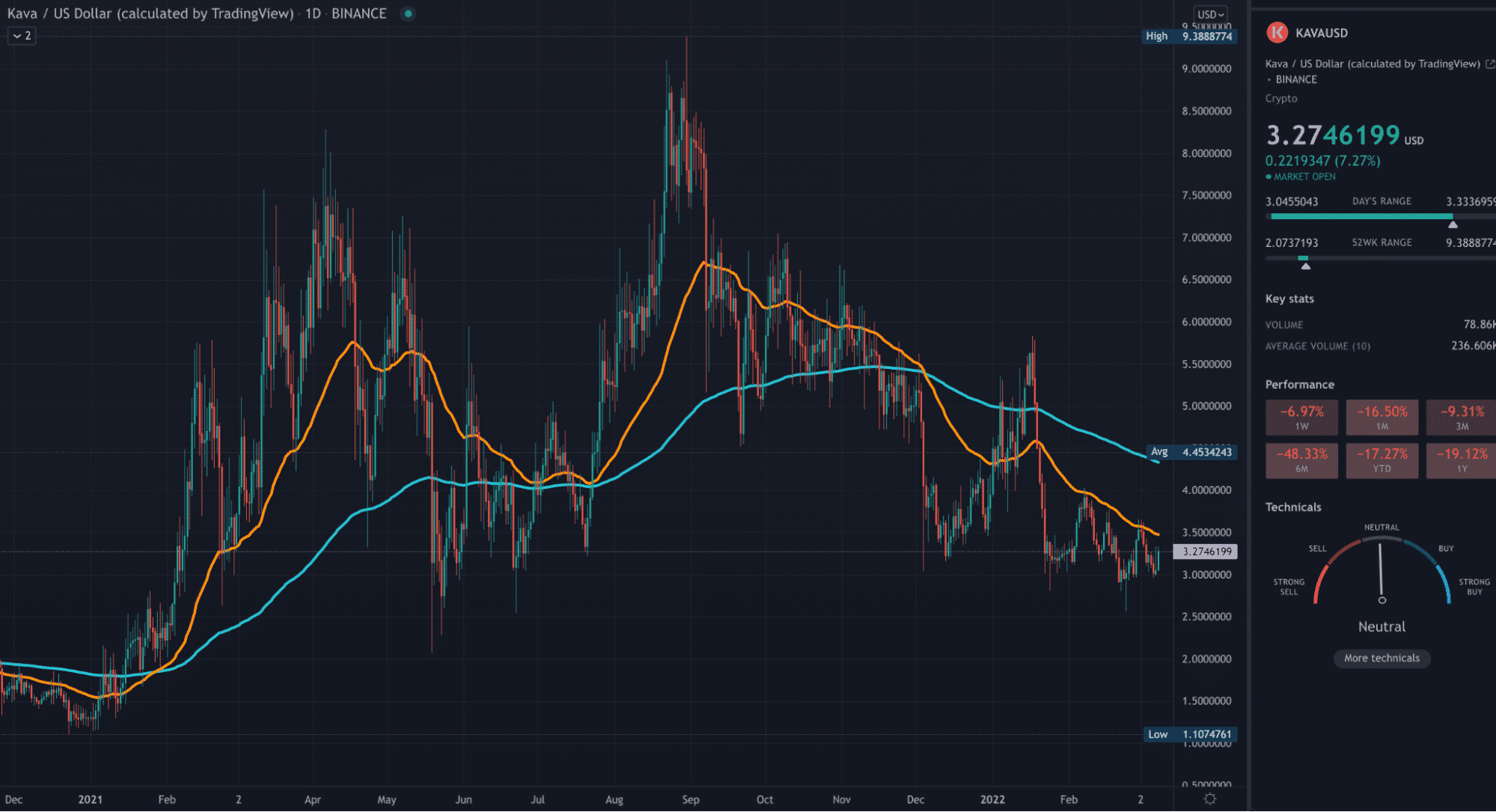Select the 1W performance tile -6.97%
The width and height of the screenshot is (1496, 812).
pos(1301,418)
